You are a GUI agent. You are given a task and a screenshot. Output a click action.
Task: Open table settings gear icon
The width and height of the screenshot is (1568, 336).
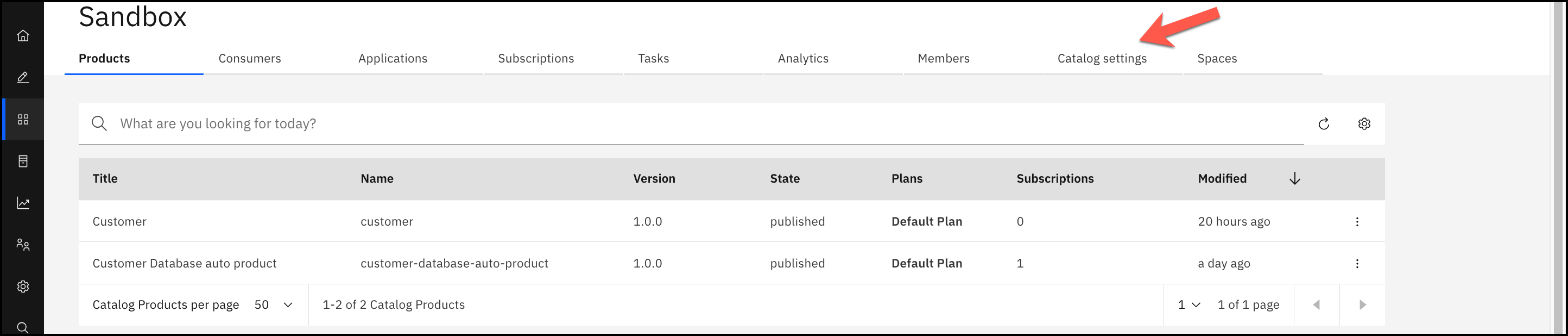(x=1364, y=124)
